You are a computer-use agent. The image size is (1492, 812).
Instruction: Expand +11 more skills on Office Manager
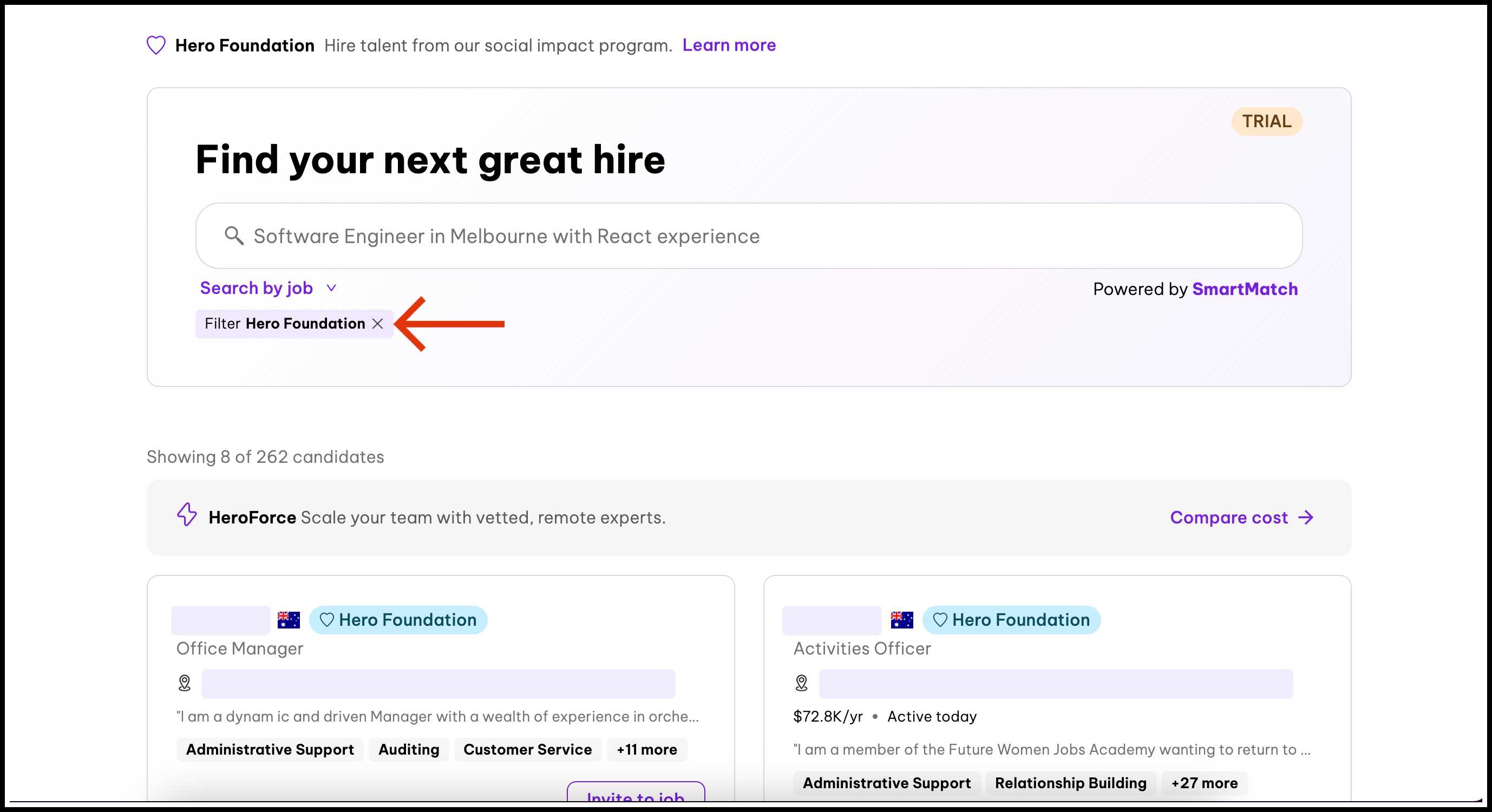coord(646,749)
